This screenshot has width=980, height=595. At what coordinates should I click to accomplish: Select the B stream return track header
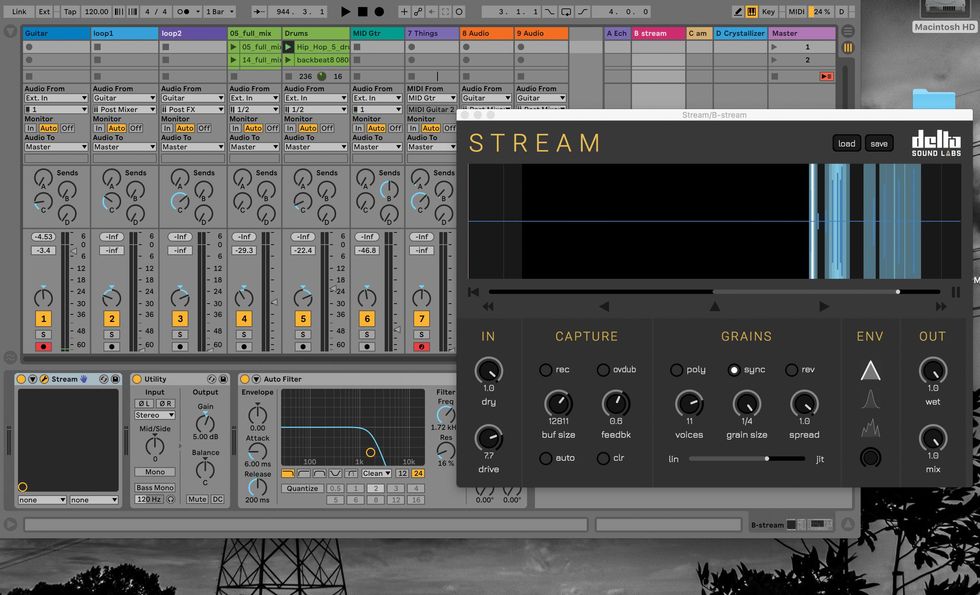[x=658, y=33]
